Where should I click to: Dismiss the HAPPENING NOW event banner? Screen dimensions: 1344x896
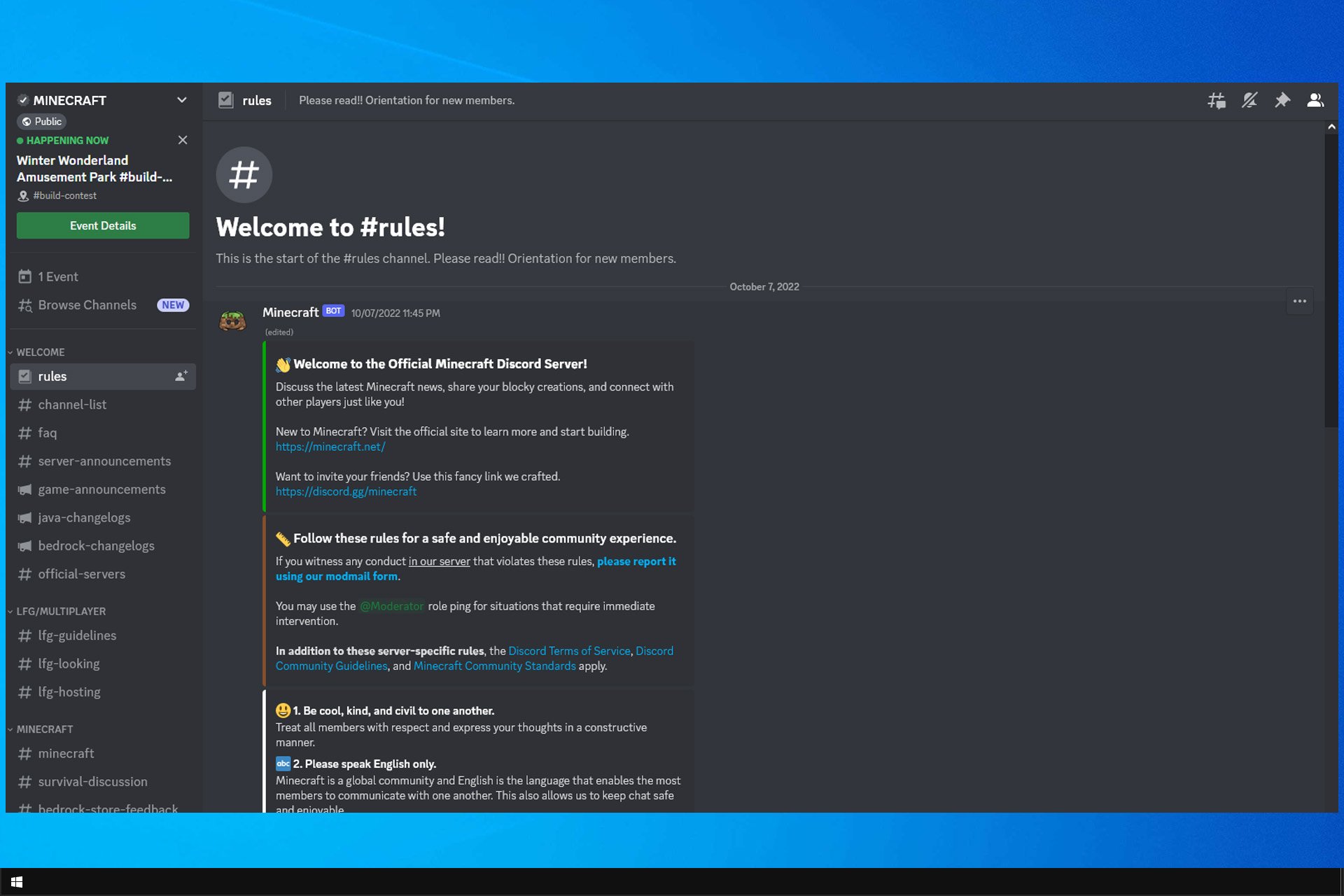(x=183, y=139)
